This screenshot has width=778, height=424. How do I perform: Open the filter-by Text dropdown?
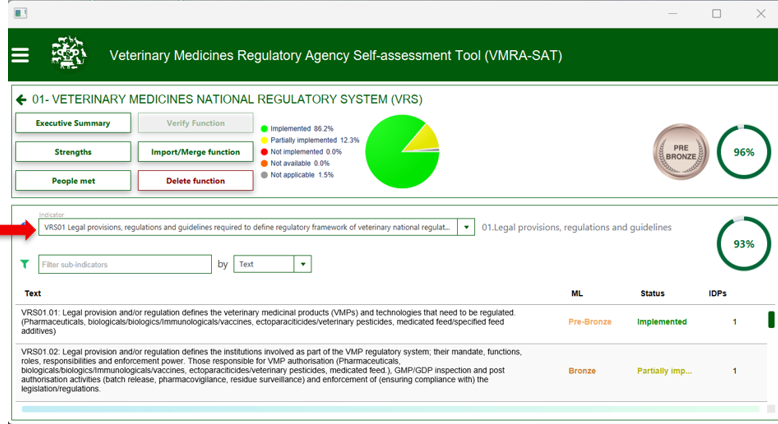pyautogui.click(x=272, y=264)
